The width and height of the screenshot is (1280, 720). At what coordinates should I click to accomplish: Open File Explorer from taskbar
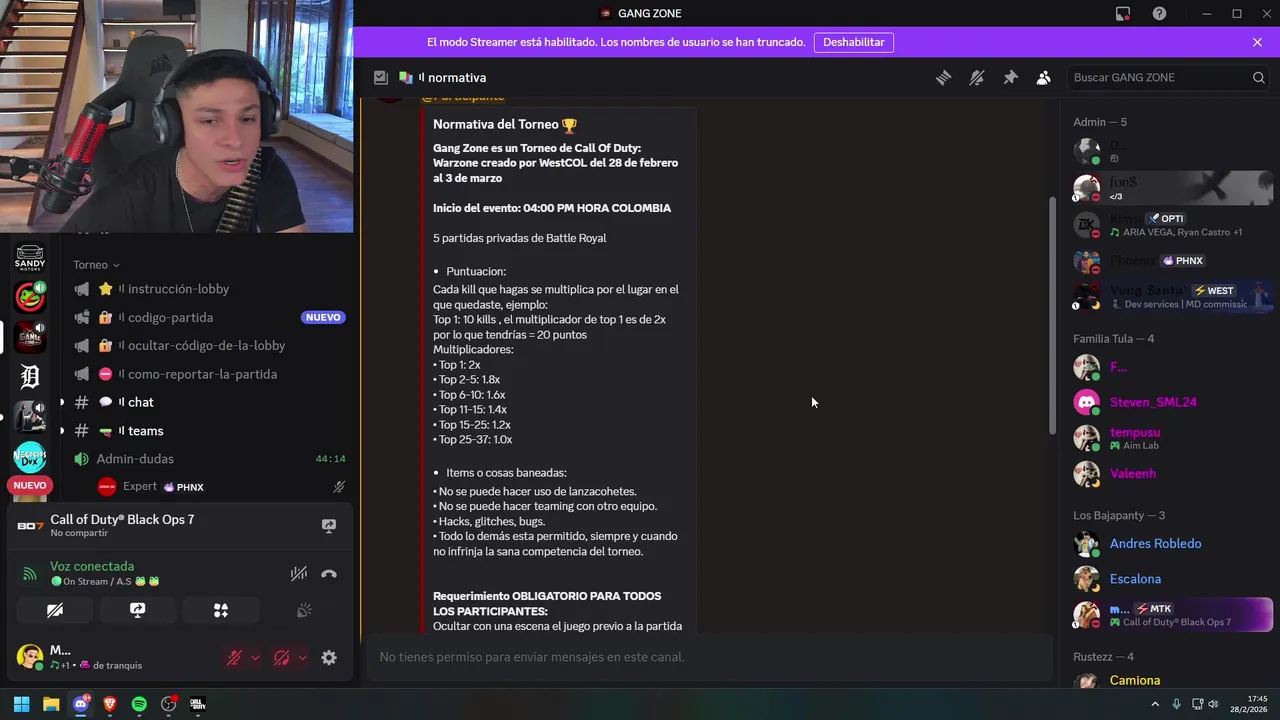click(51, 704)
